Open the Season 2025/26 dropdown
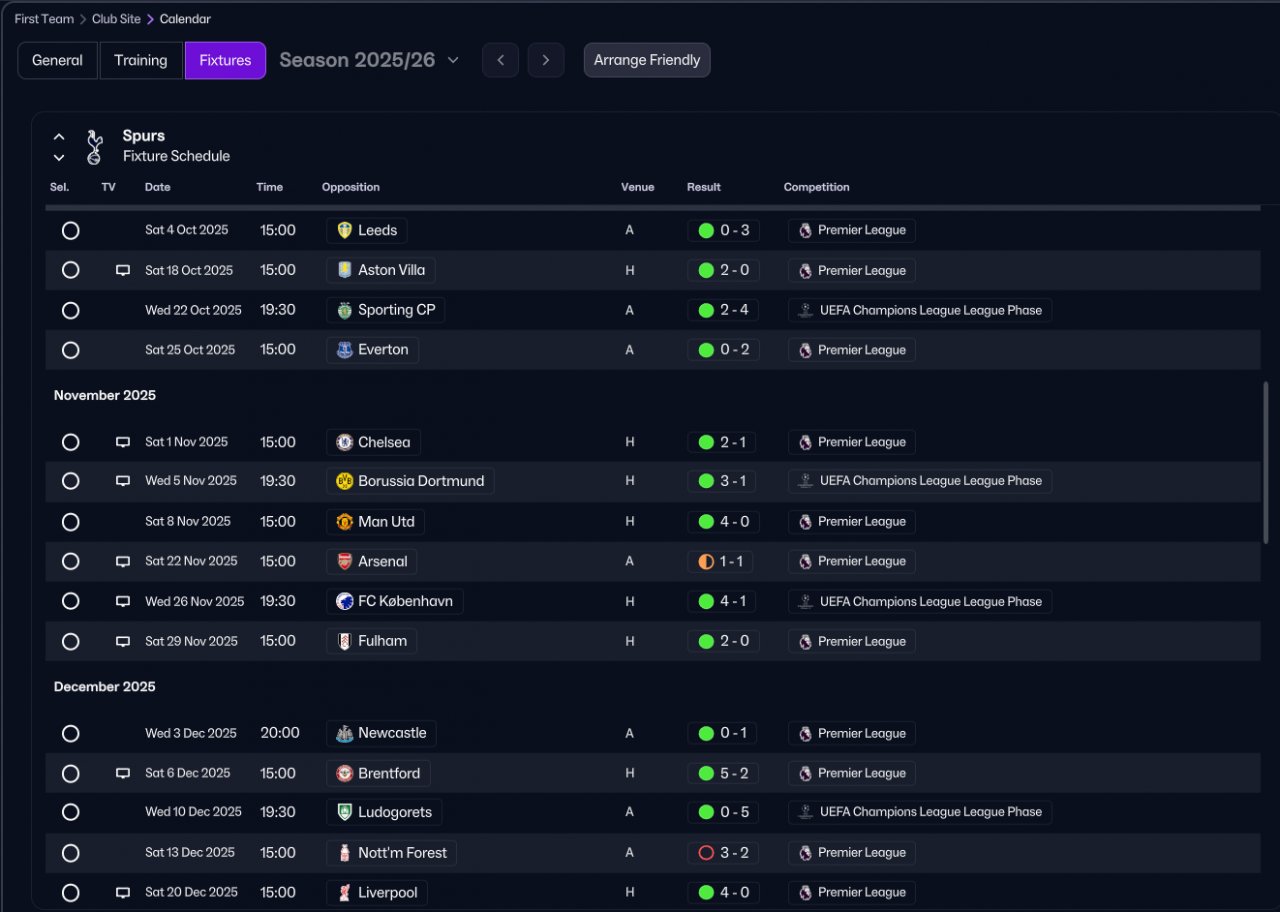The width and height of the screenshot is (1280, 912). (369, 60)
